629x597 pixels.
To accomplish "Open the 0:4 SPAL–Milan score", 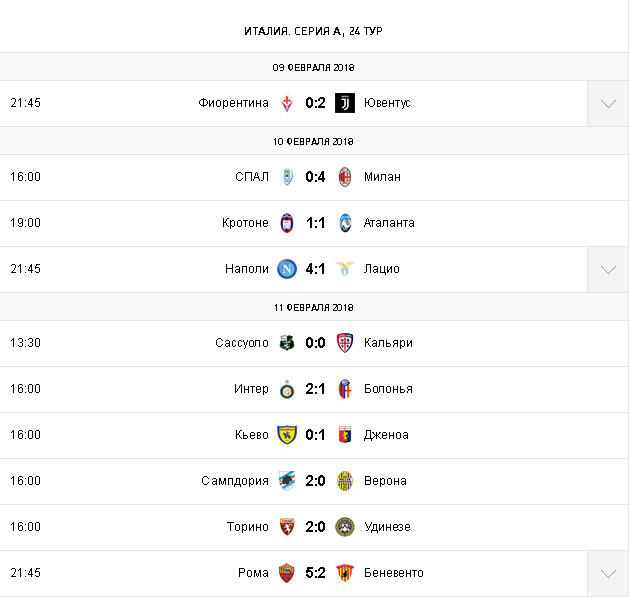I will pyautogui.click(x=316, y=177).
